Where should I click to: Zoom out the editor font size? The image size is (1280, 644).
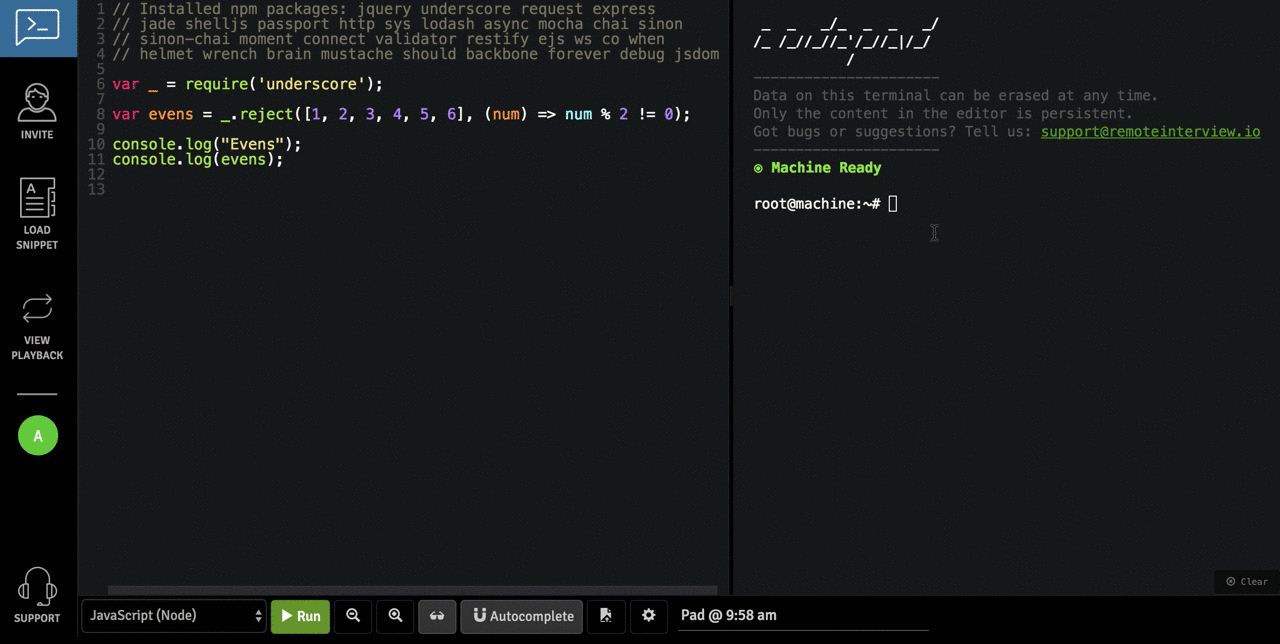pyautogui.click(x=352, y=616)
